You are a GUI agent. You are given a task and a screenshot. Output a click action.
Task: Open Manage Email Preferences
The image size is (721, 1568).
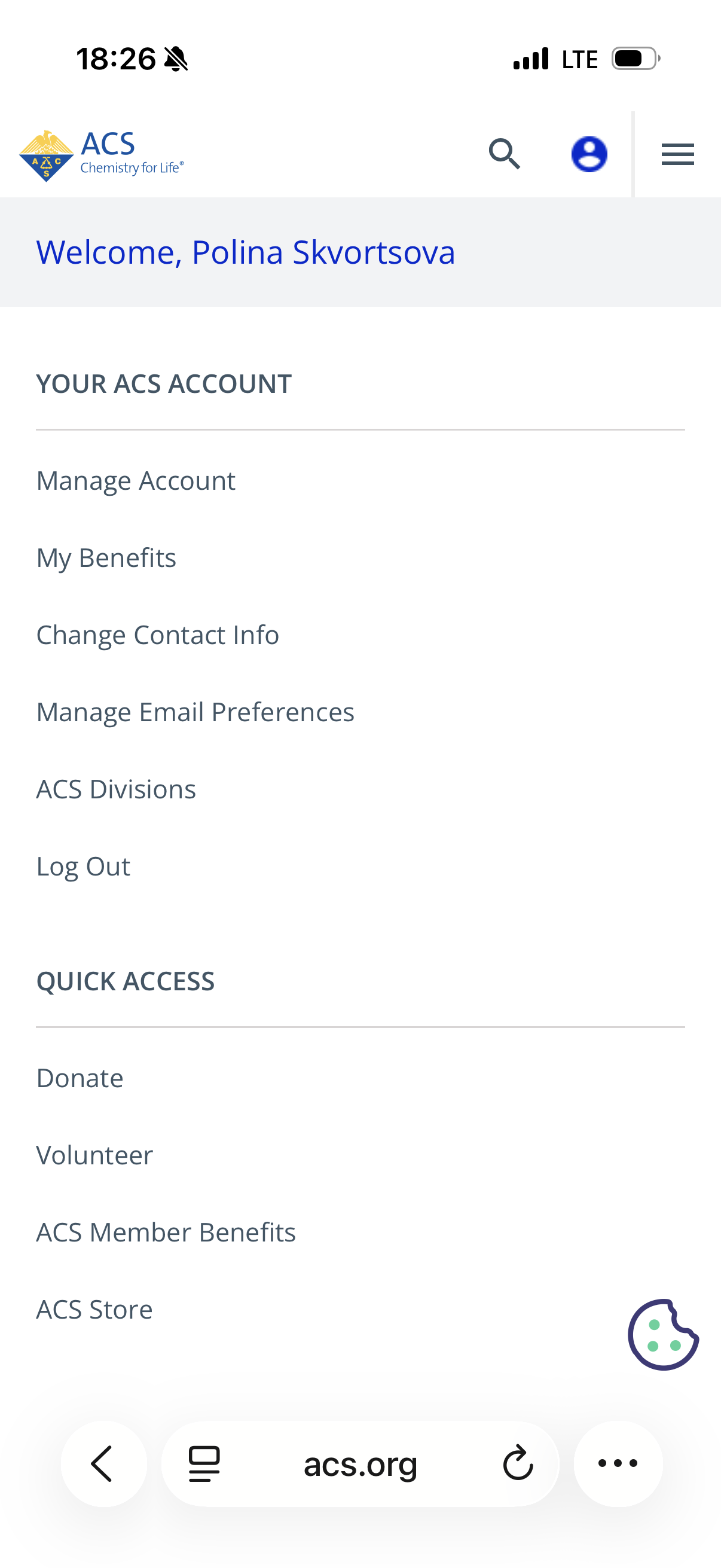pos(195,712)
